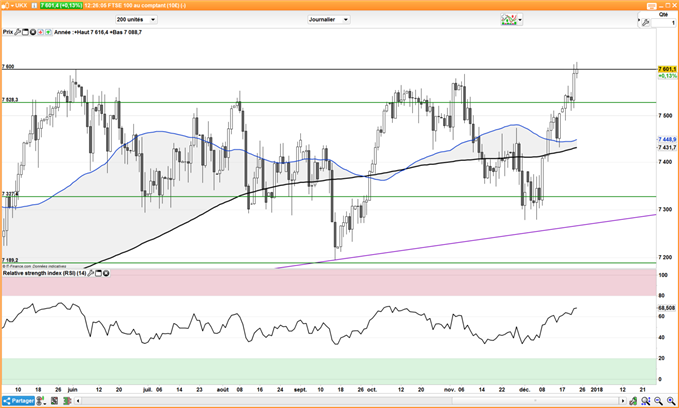Click the blue 7 448,9 moving average value

(667, 139)
